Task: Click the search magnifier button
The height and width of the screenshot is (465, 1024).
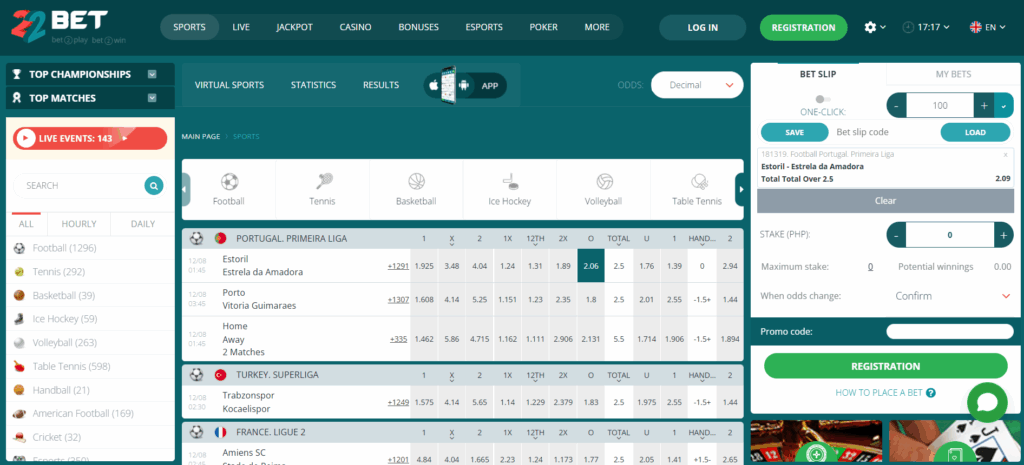Action: tap(153, 185)
